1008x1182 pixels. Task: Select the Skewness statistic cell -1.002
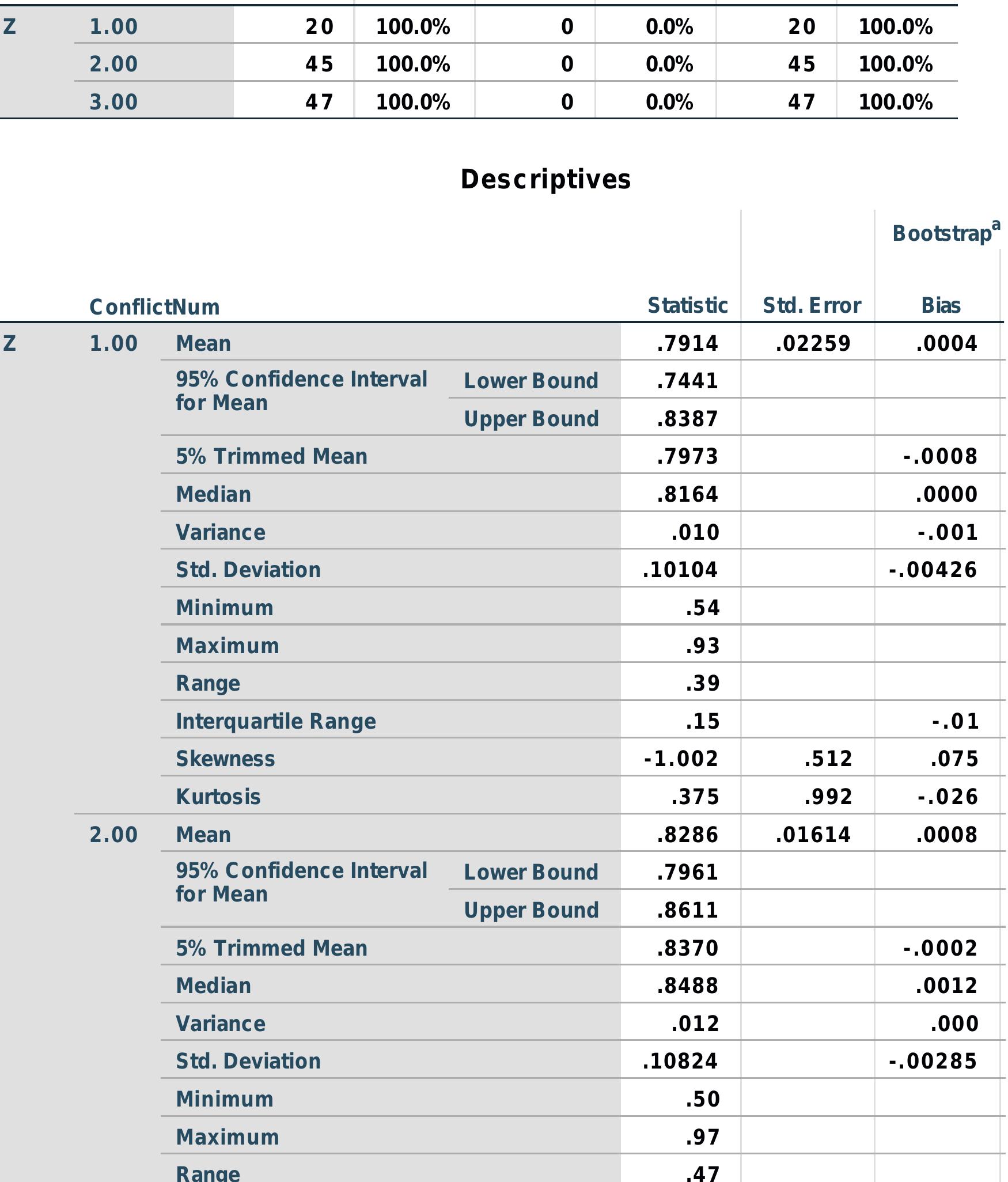(x=681, y=759)
